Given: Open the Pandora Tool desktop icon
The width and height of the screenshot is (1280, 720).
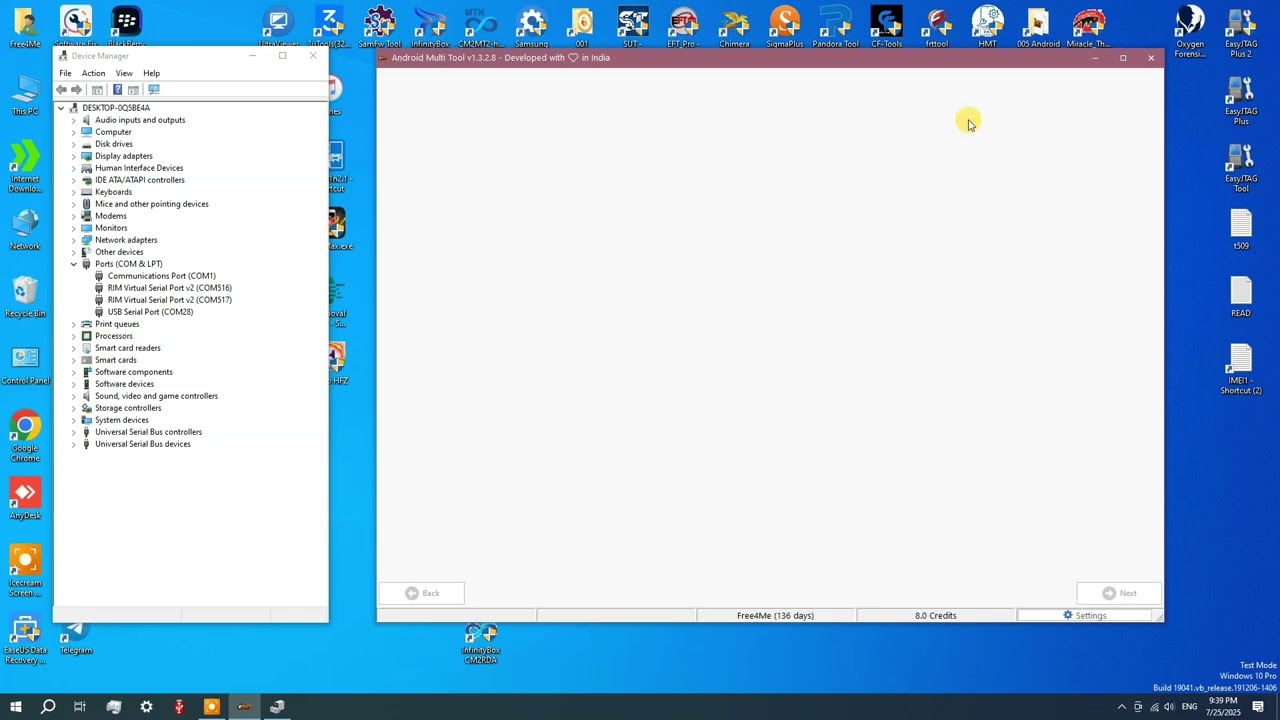Looking at the screenshot, I should click(x=835, y=28).
